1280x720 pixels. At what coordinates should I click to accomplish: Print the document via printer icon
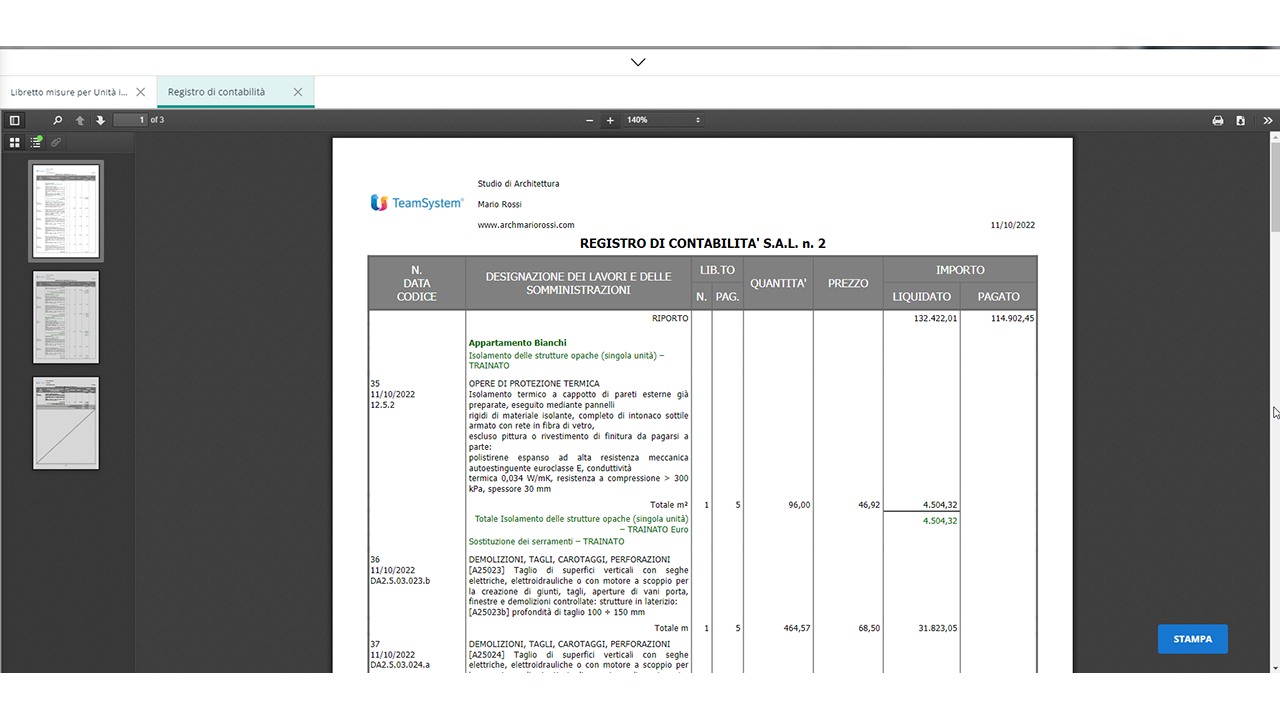(1218, 120)
